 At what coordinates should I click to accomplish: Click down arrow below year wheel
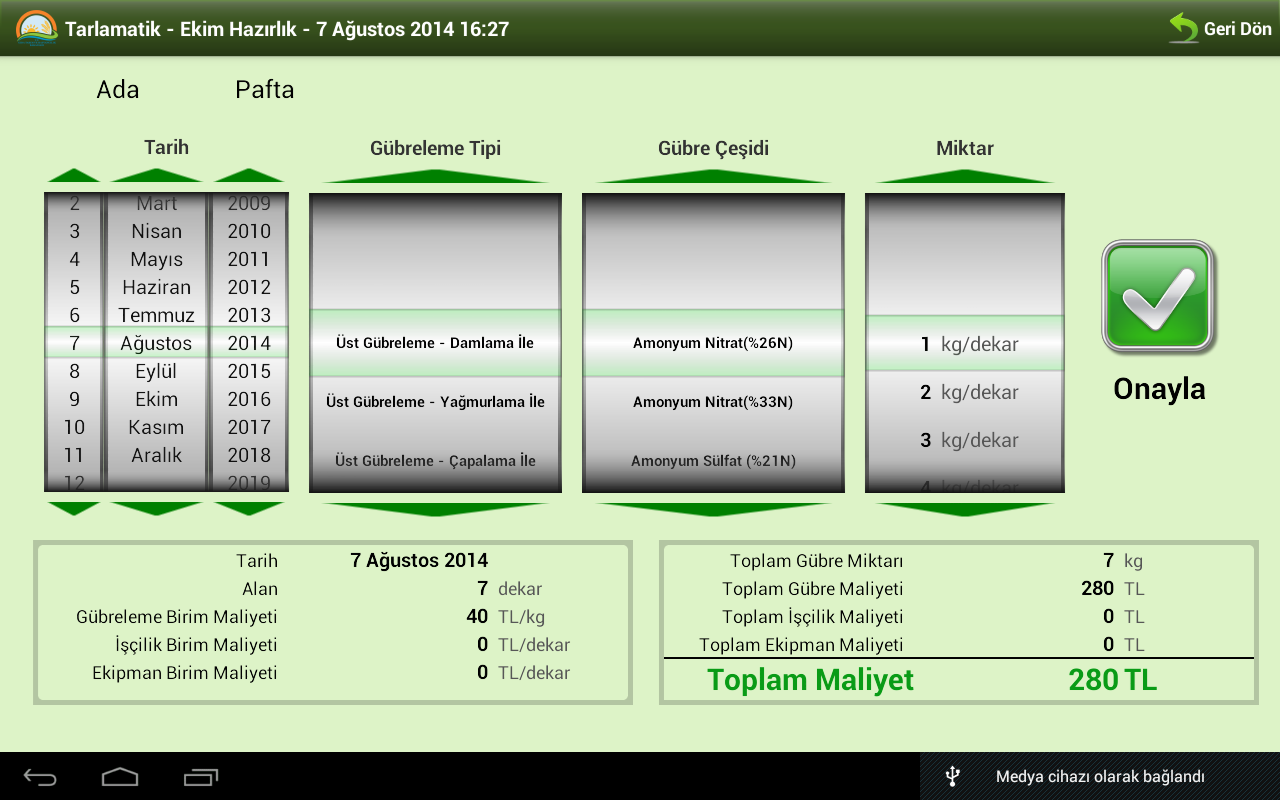(249, 508)
